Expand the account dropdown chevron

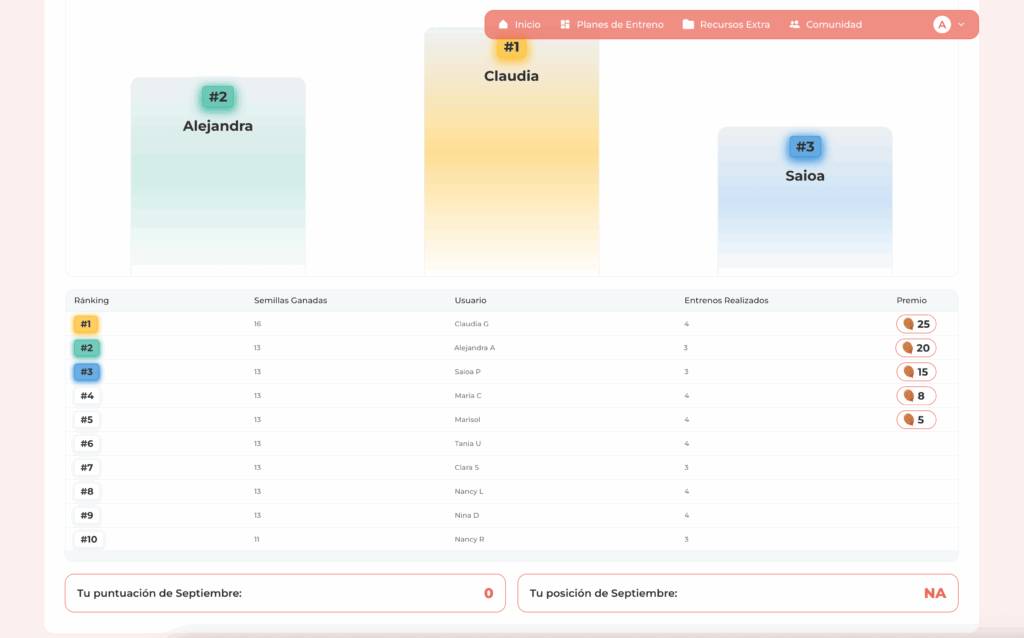961,25
